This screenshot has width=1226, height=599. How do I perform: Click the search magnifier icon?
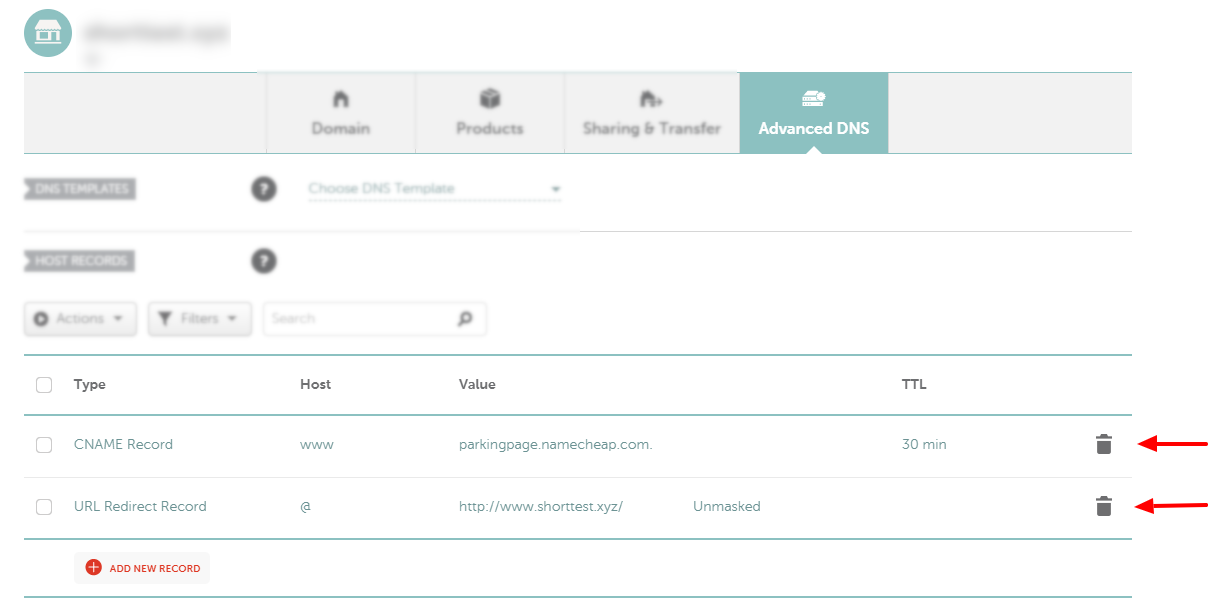(x=465, y=318)
